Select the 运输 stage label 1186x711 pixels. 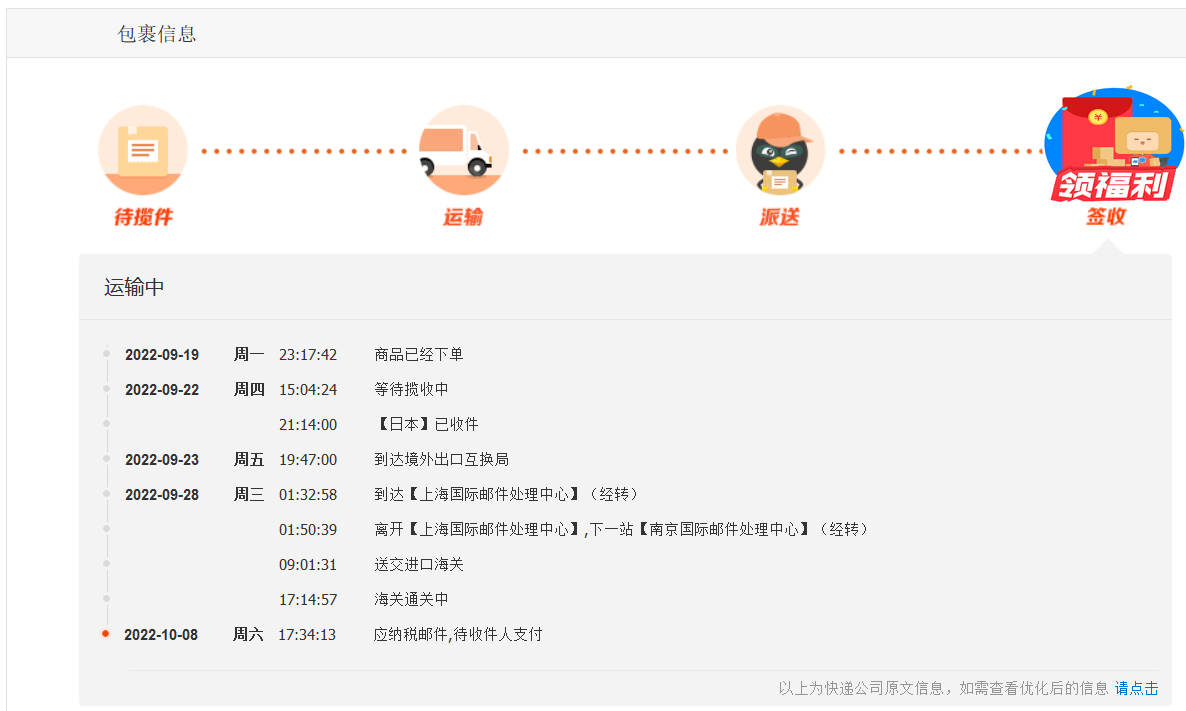(463, 216)
